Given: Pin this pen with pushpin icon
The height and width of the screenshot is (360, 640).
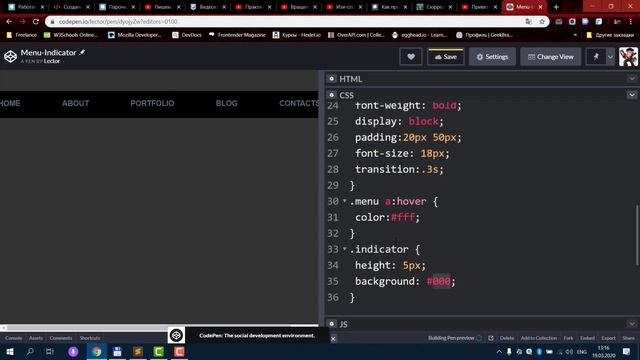Looking at the screenshot, I should pyautogui.click(x=596, y=57).
